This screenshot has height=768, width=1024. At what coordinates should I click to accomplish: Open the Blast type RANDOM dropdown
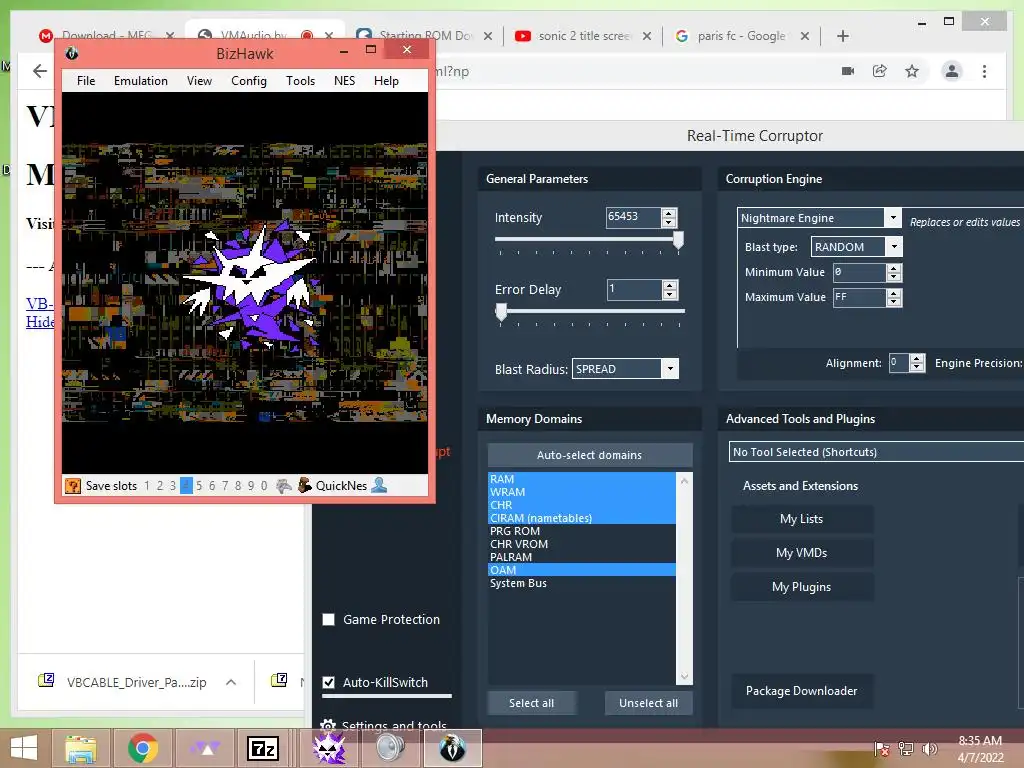894,247
